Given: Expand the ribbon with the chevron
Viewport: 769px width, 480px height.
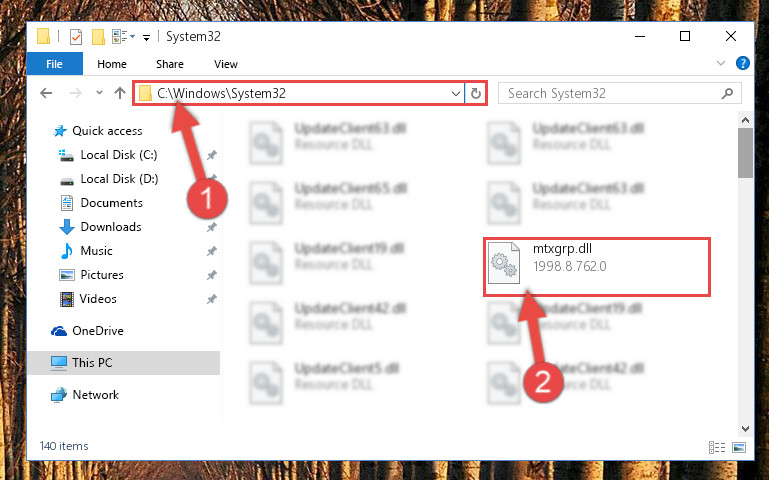Looking at the screenshot, I should coord(720,63).
